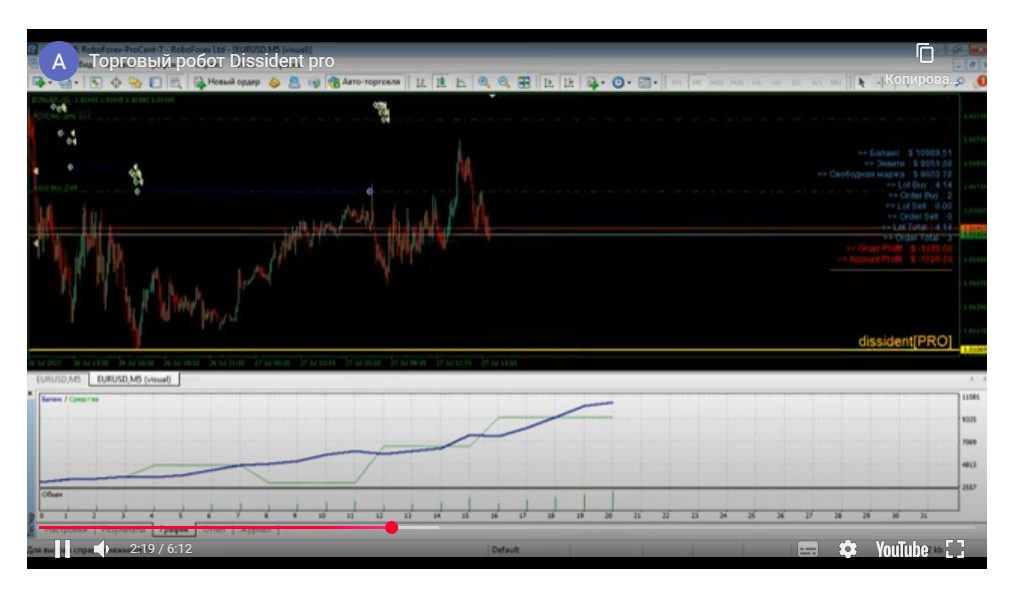Open the video on YouTube via logo

[901, 550]
